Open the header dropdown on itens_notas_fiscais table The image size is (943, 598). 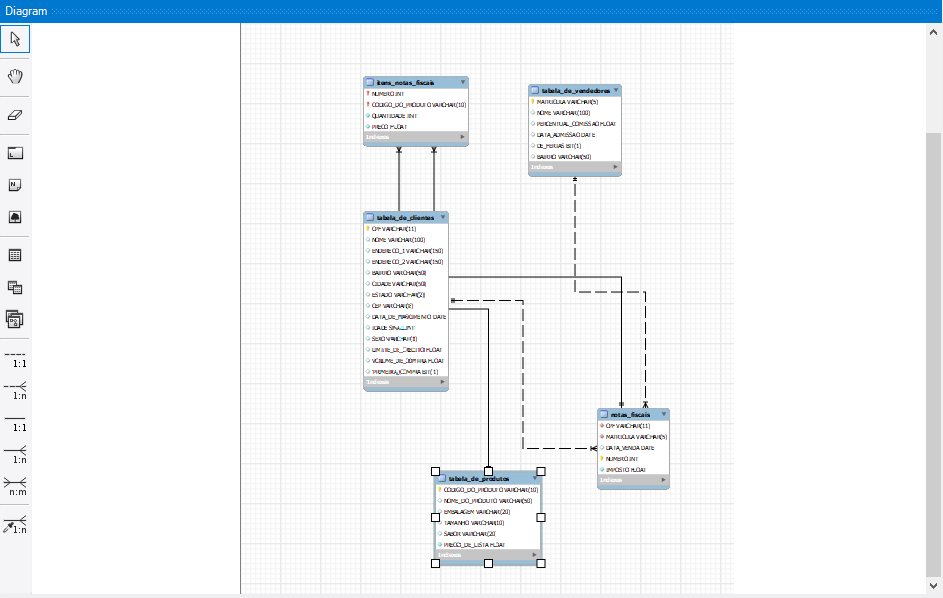[x=461, y=82]
